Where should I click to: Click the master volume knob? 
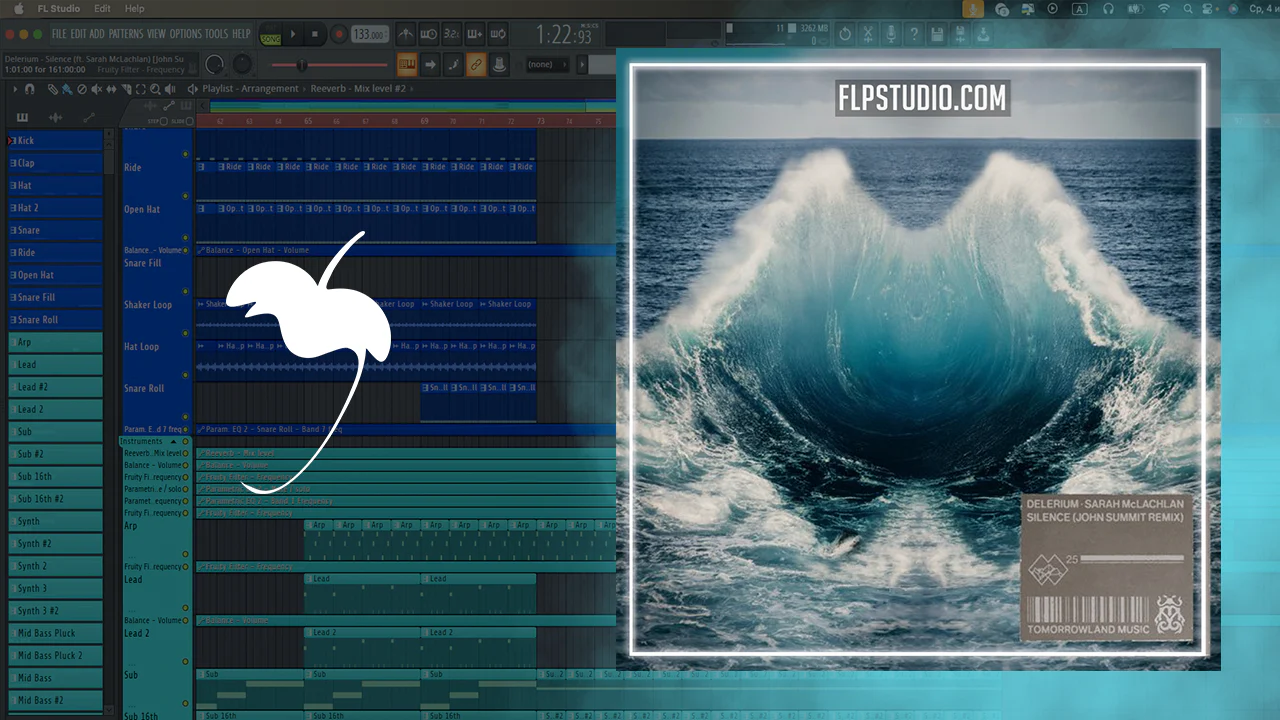[215, 65]
